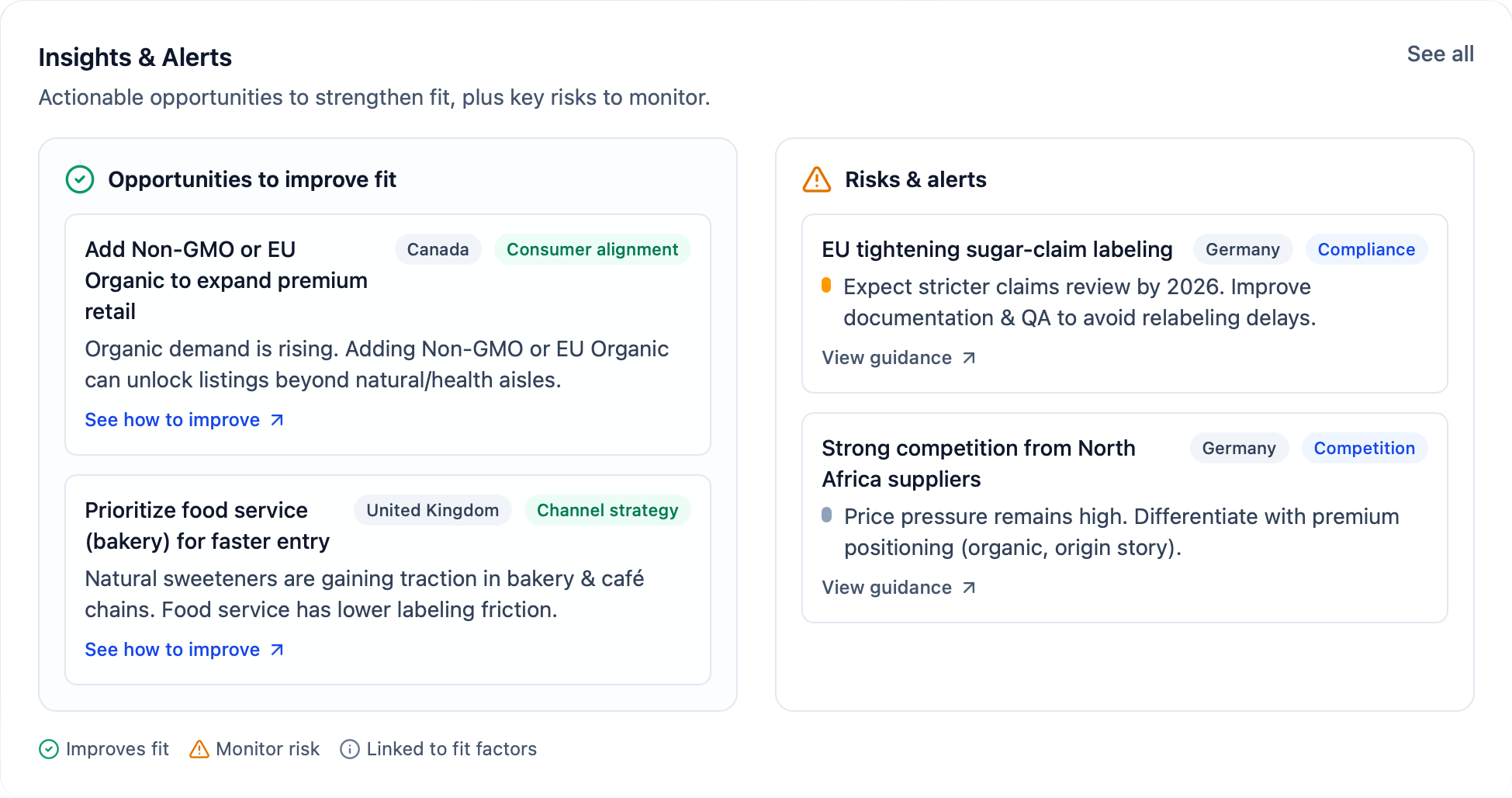This screenshot has height=798, width=1512.
Task: Select the Competition tag
Action: click(1364, 448)
